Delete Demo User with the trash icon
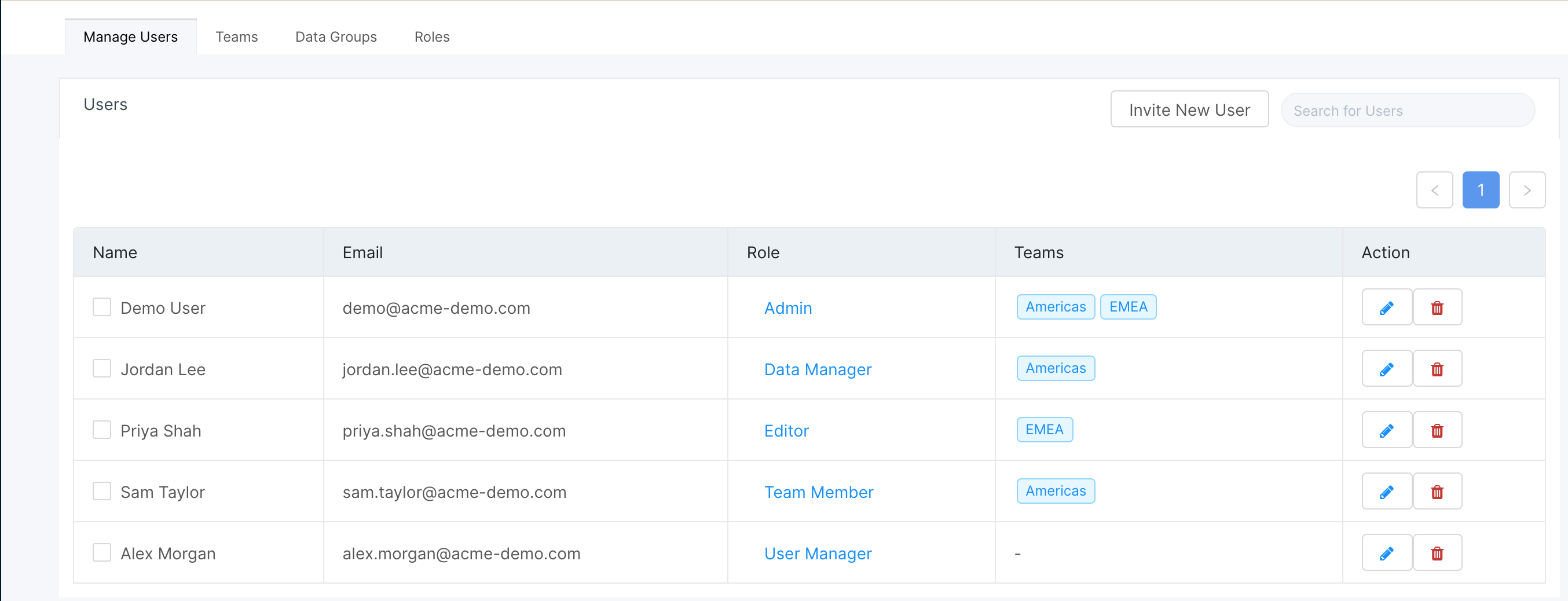The width and height of the screenshot is (1568, 601). pos(1437,307)
